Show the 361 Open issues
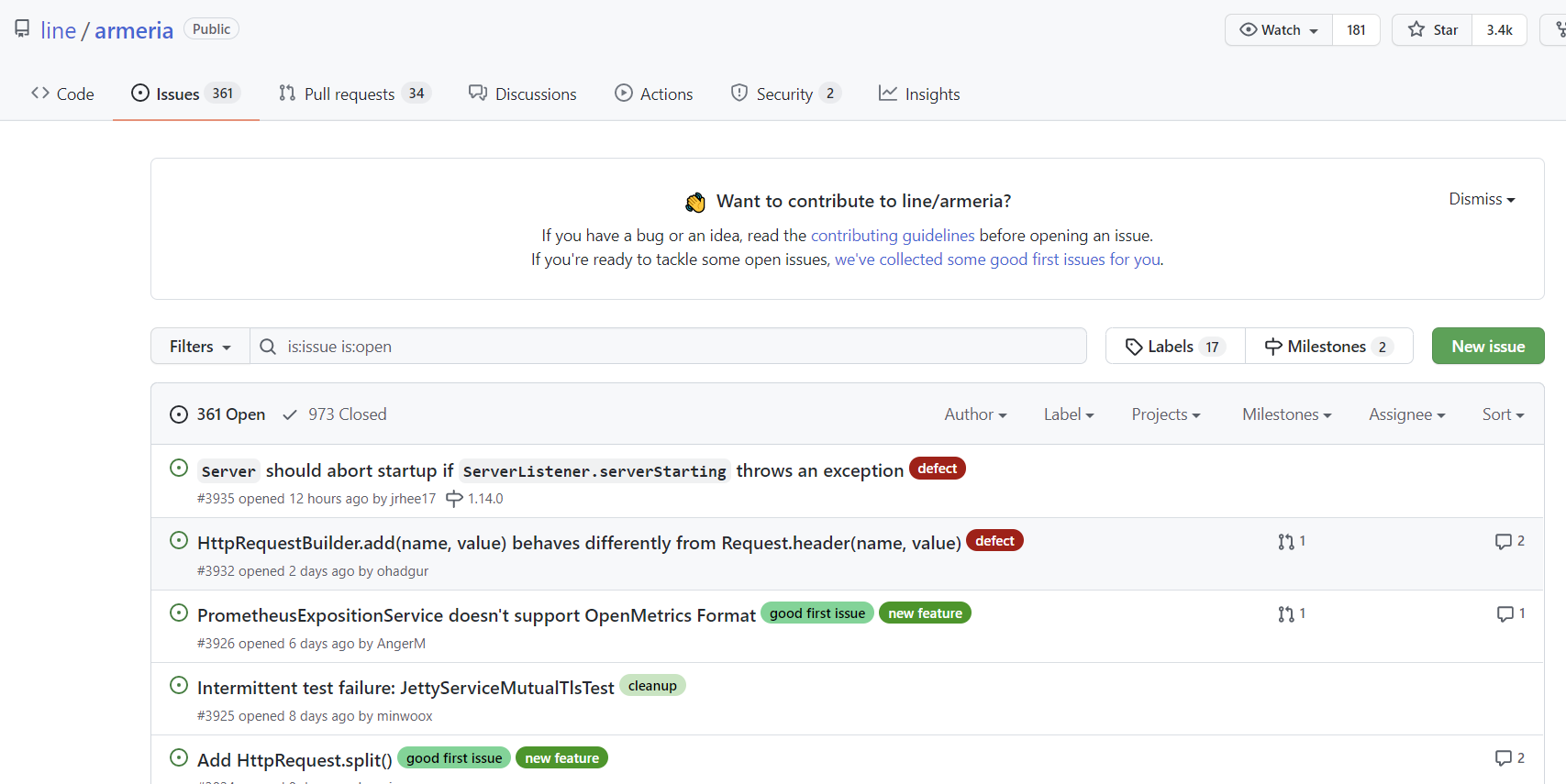The height and width of the screenshot is (784, 1566). 218,414
